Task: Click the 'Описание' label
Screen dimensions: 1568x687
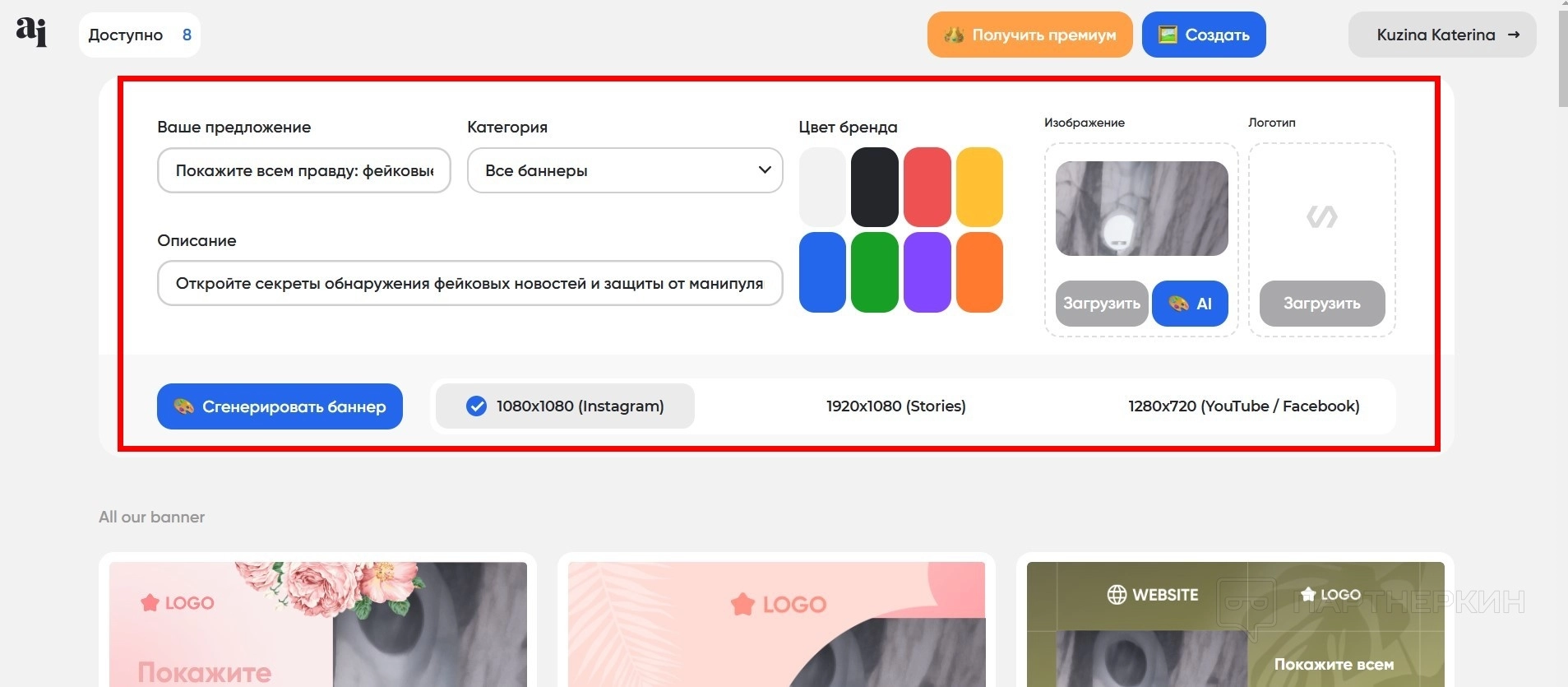Action: pyautogui.click(x=197, y=240)
